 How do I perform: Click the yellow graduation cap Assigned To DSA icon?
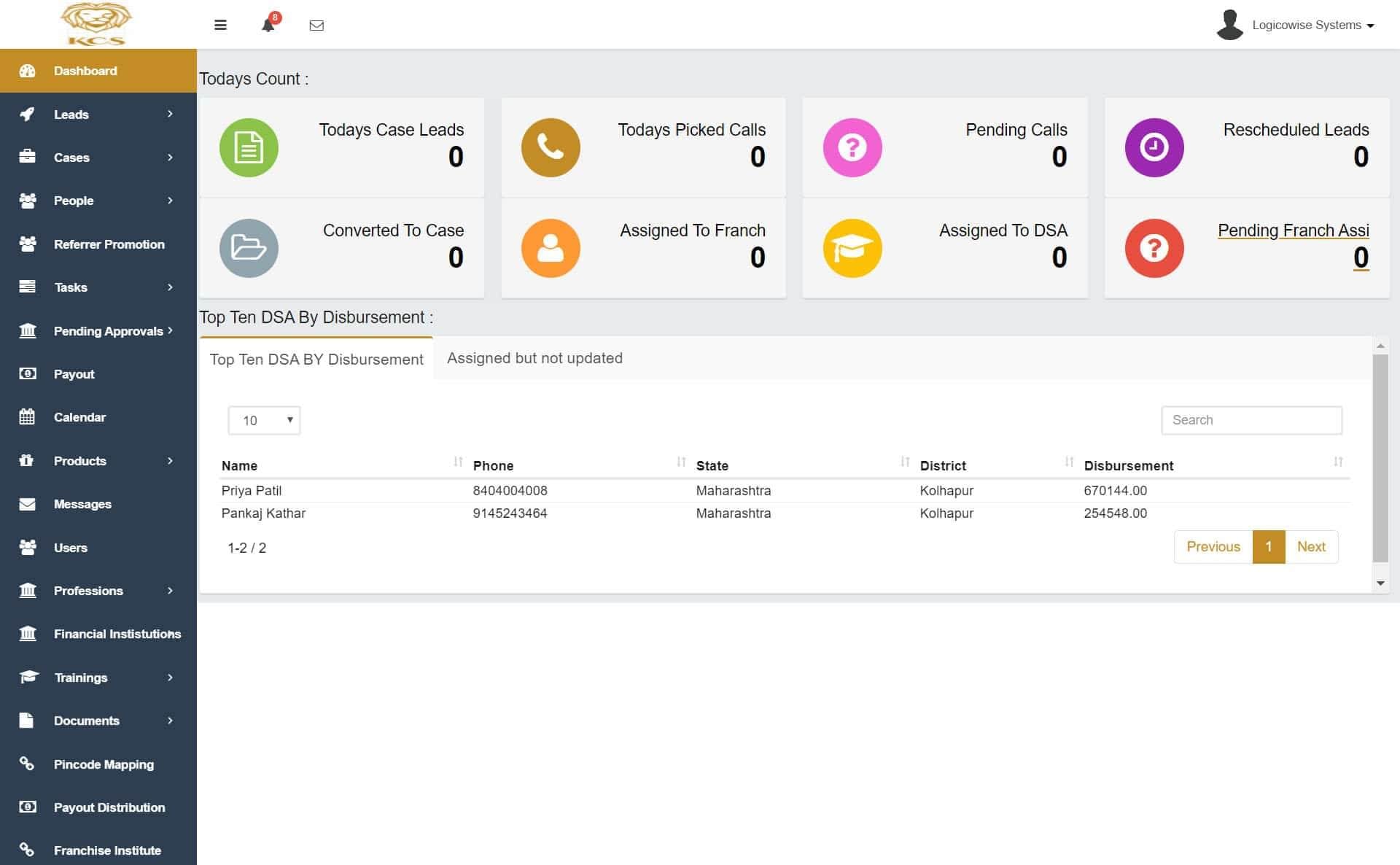[852, 248]
